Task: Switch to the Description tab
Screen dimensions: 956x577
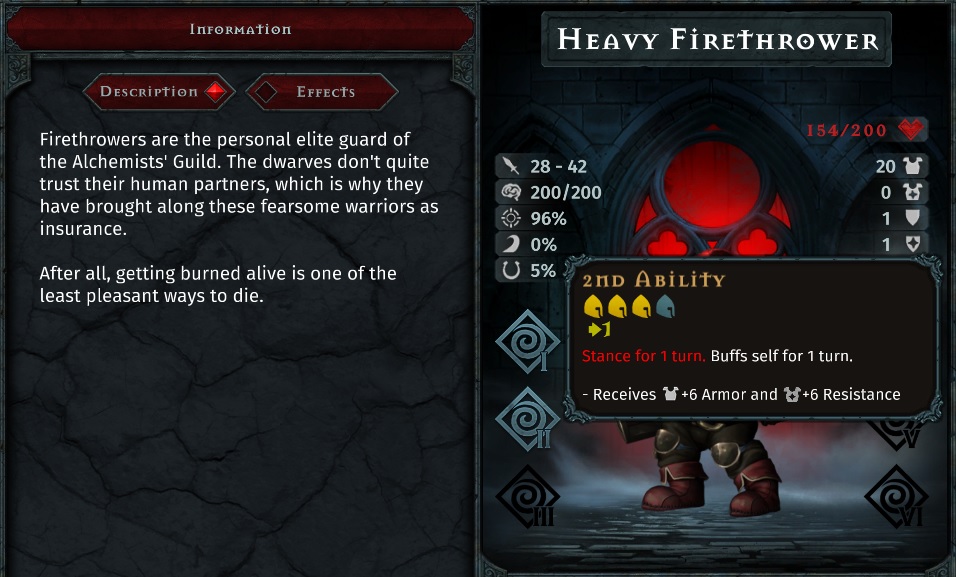Action: (x=160, y=92)
